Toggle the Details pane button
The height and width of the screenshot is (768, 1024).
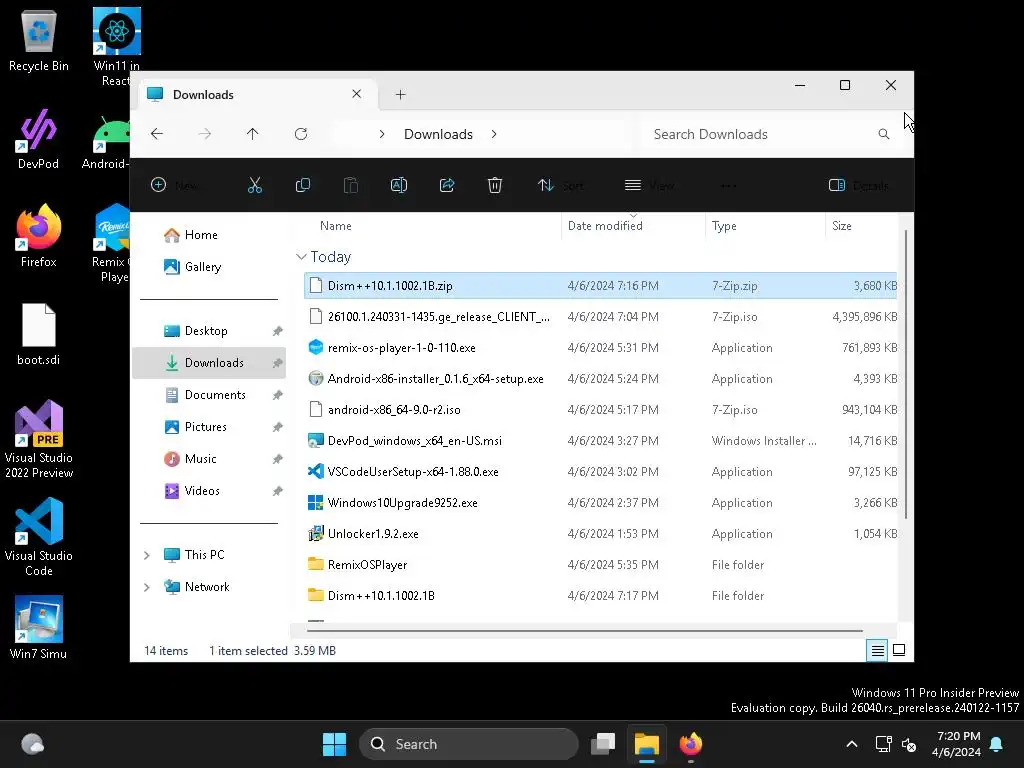click(x=858, y=185)
